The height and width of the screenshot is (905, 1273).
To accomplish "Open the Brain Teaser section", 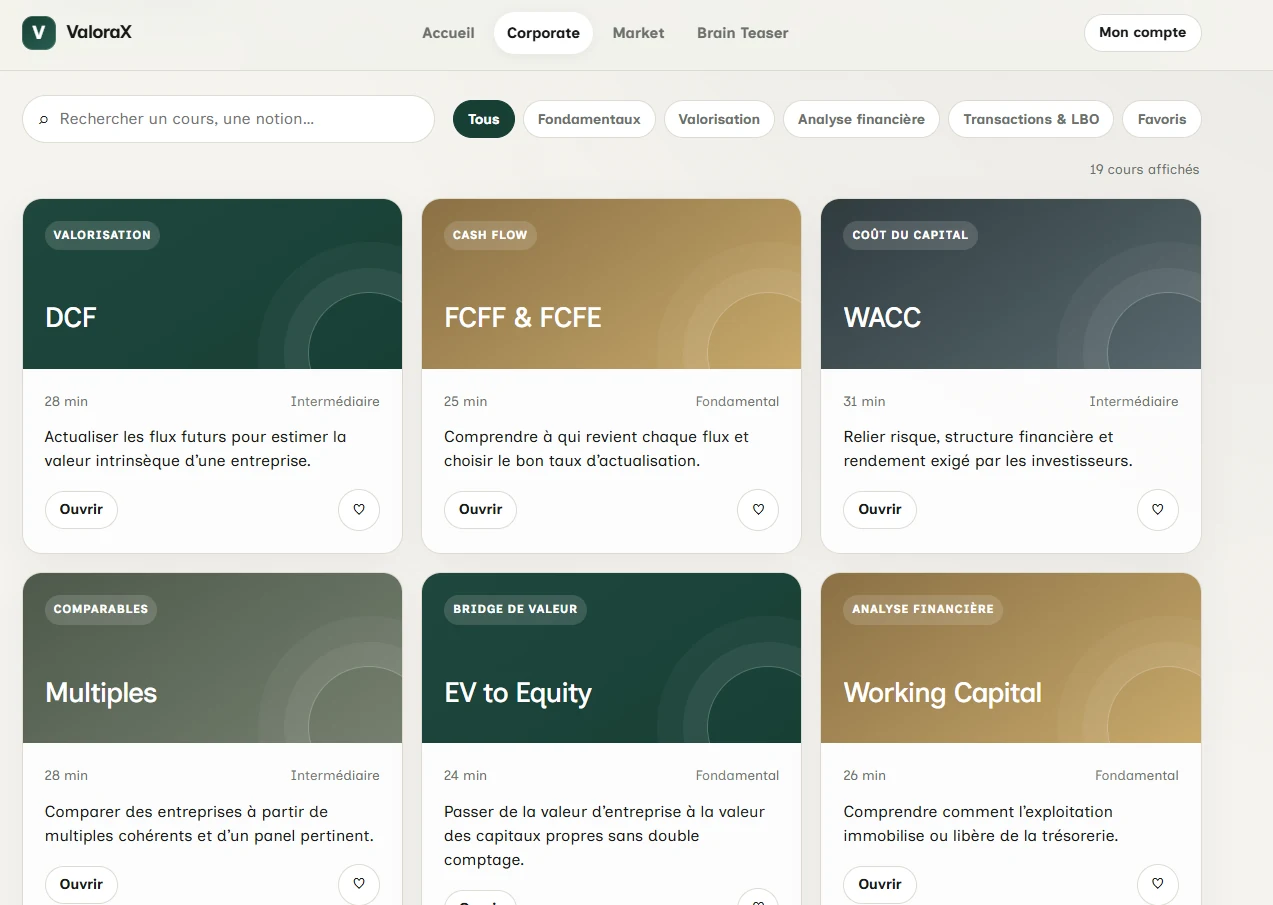I will click(x=743, y=33).
